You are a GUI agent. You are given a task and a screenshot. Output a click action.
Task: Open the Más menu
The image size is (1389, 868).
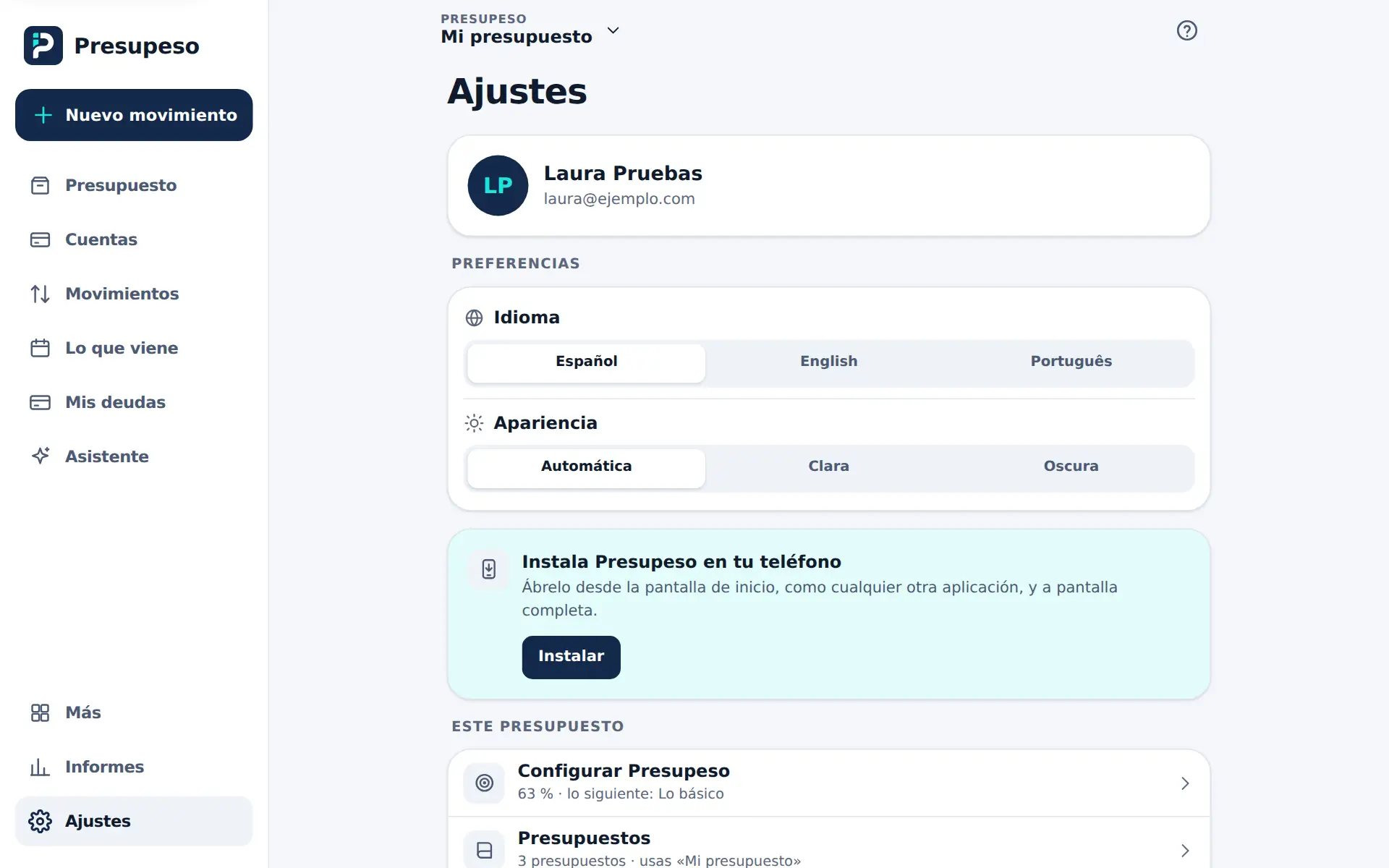[x=134, y=712]
